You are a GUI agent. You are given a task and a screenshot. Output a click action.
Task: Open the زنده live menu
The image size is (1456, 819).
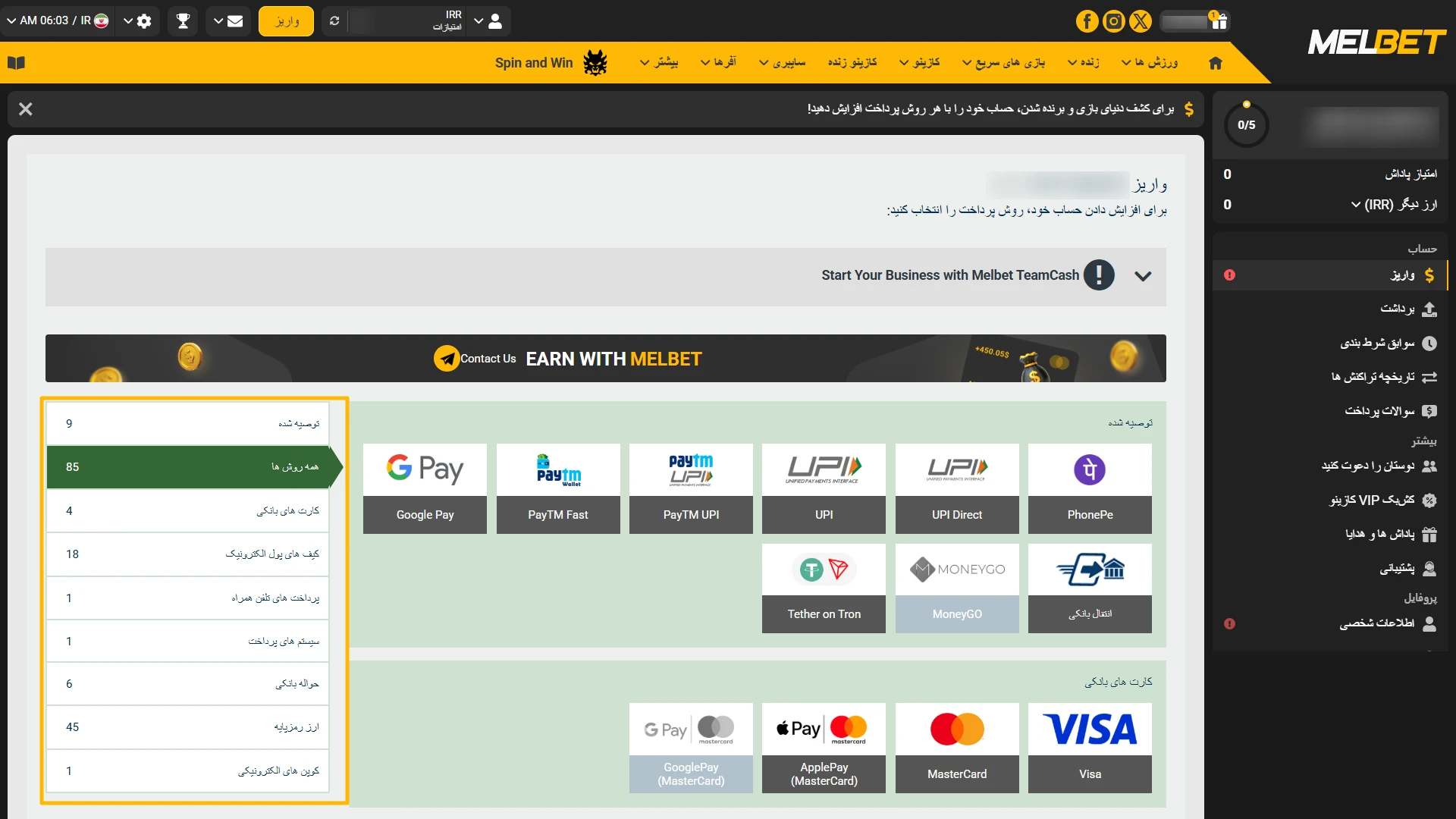coord(1084,62)
